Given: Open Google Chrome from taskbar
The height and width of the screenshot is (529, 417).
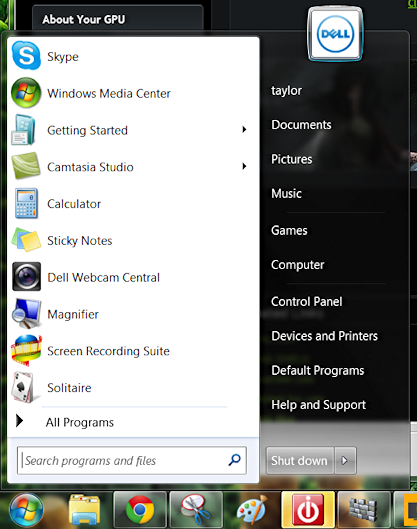Looking at the screenshot, I should (140, 510).
